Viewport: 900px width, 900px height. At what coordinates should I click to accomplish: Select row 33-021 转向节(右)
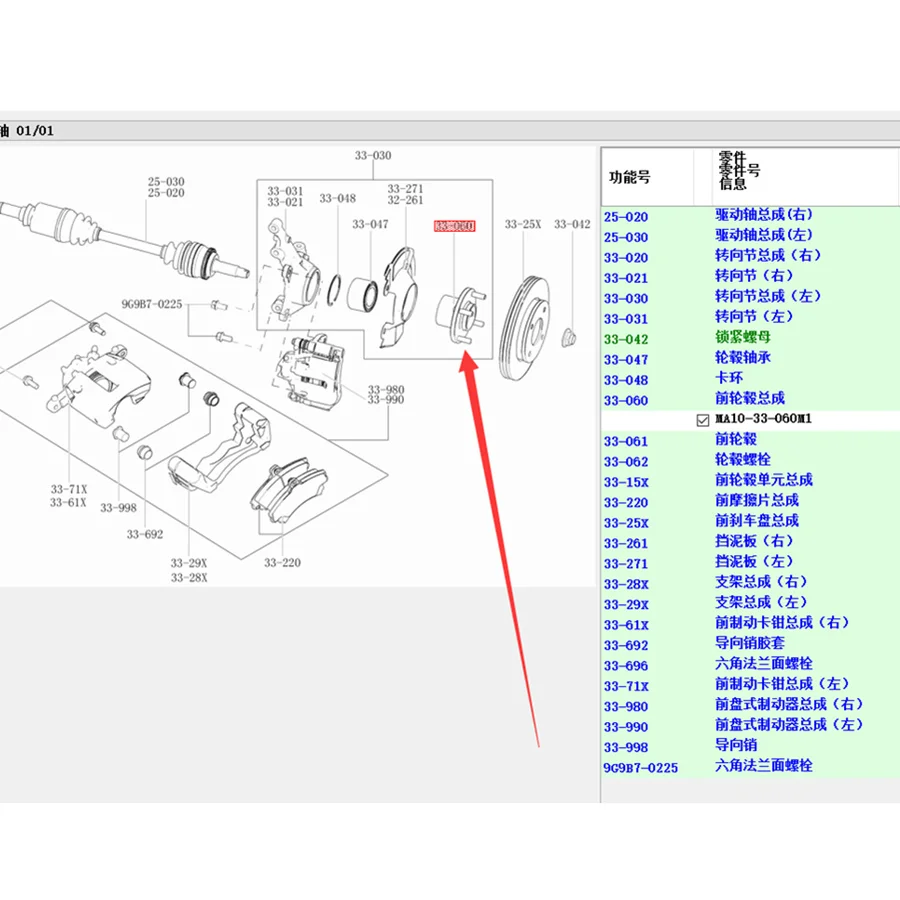click(x=750, y=277)
